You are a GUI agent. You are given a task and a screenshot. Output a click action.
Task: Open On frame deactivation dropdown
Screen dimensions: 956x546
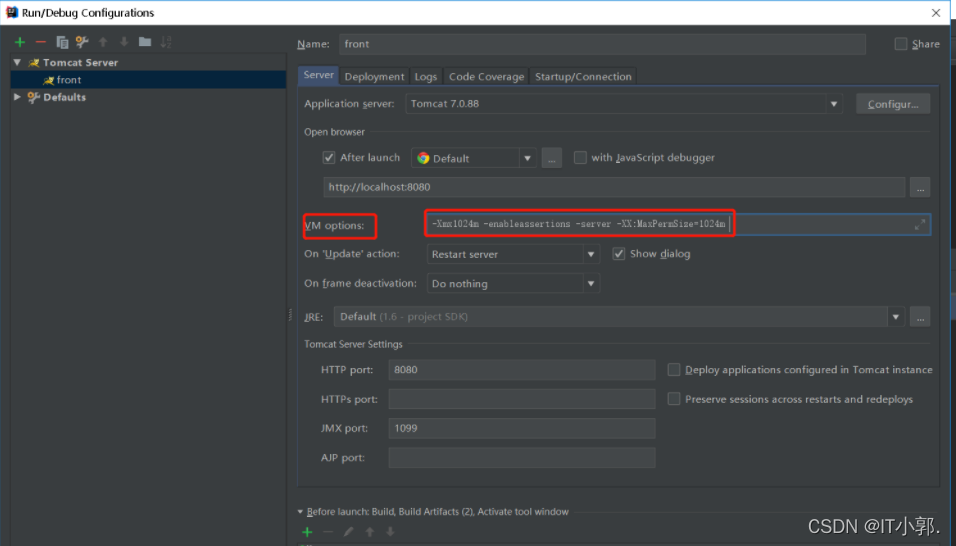(513, 283)
